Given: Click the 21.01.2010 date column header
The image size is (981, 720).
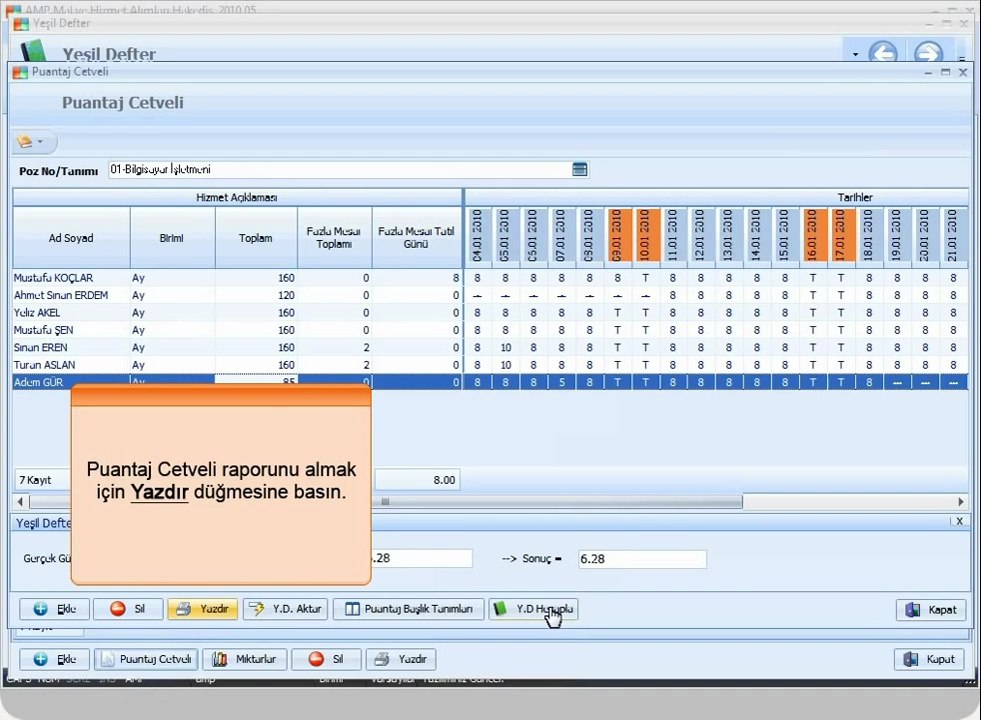Looking at the screenshot, I should pos(953,235).
